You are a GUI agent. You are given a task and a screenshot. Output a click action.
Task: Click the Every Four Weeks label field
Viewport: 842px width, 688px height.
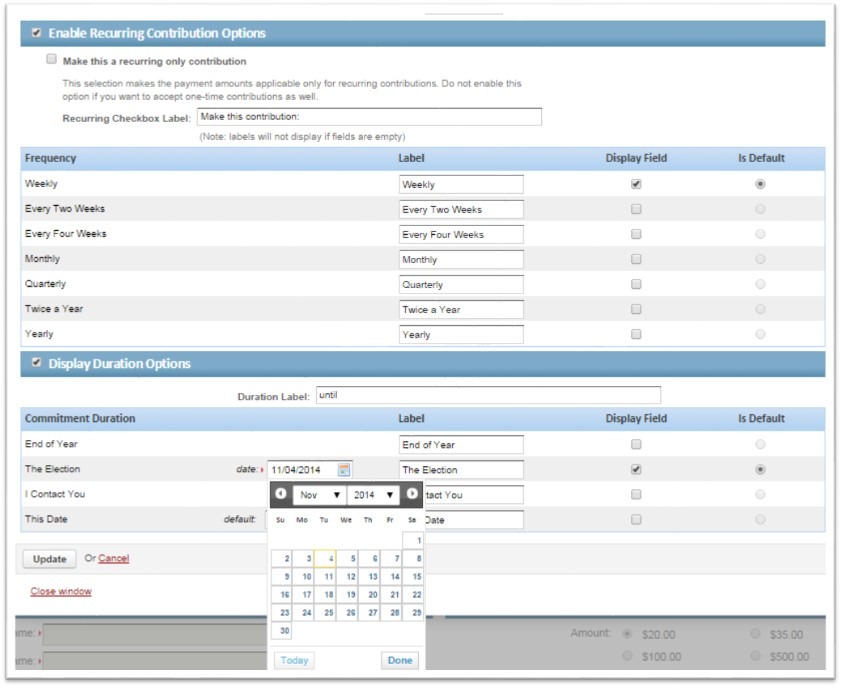pyautogui.click(x=461, y=235)
